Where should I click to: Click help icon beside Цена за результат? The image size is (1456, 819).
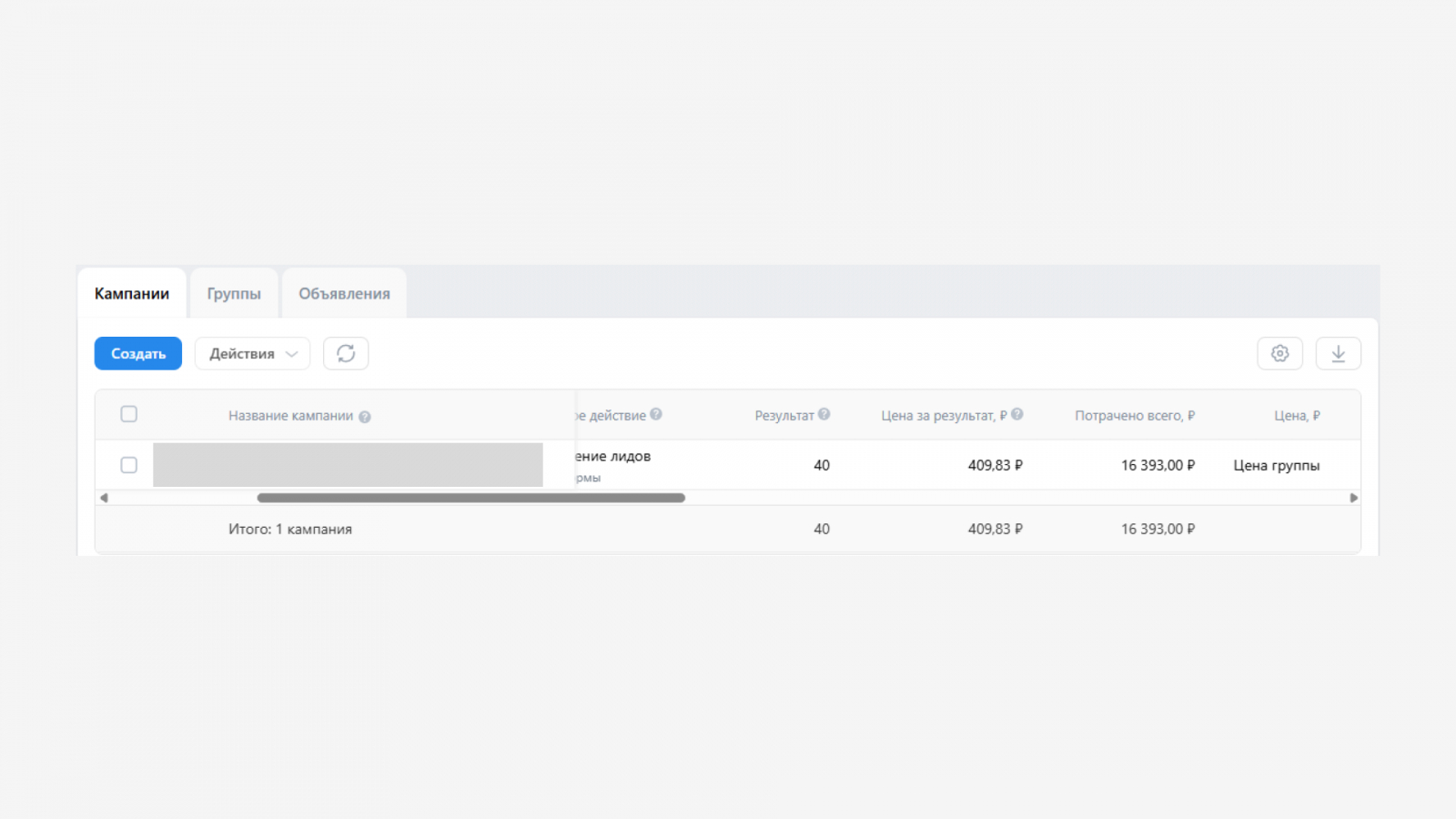[x=1017, y=414]
